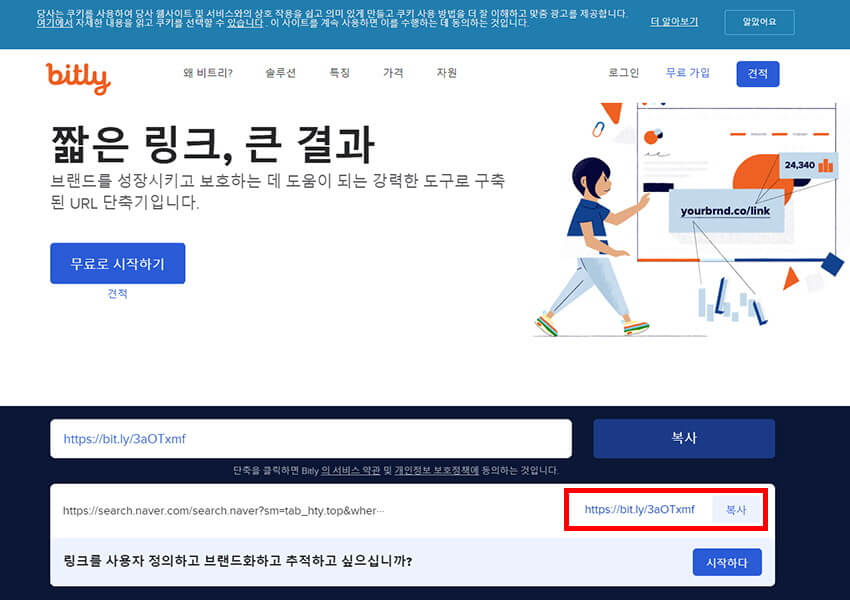Click 링크를 사용자 정의하고 브랜드화하고 text

pyautogui.click(x=238, y=561)
